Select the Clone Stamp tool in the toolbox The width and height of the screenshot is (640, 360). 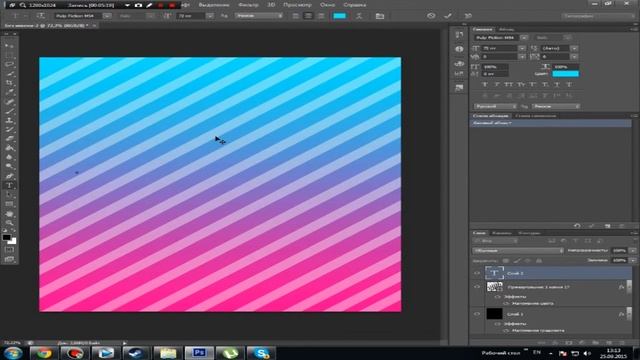click(9, 120)
